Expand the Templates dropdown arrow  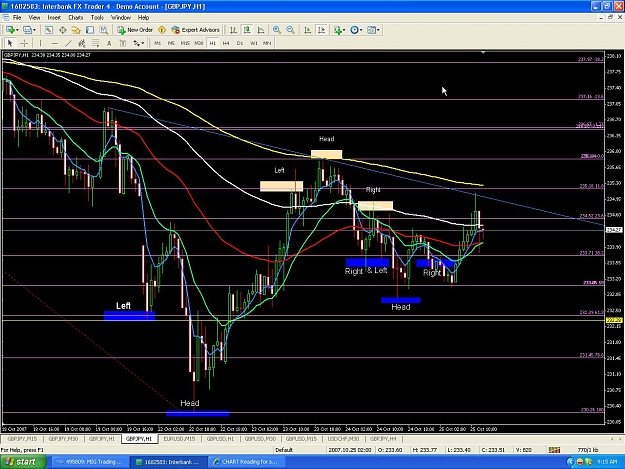(378, 30)
